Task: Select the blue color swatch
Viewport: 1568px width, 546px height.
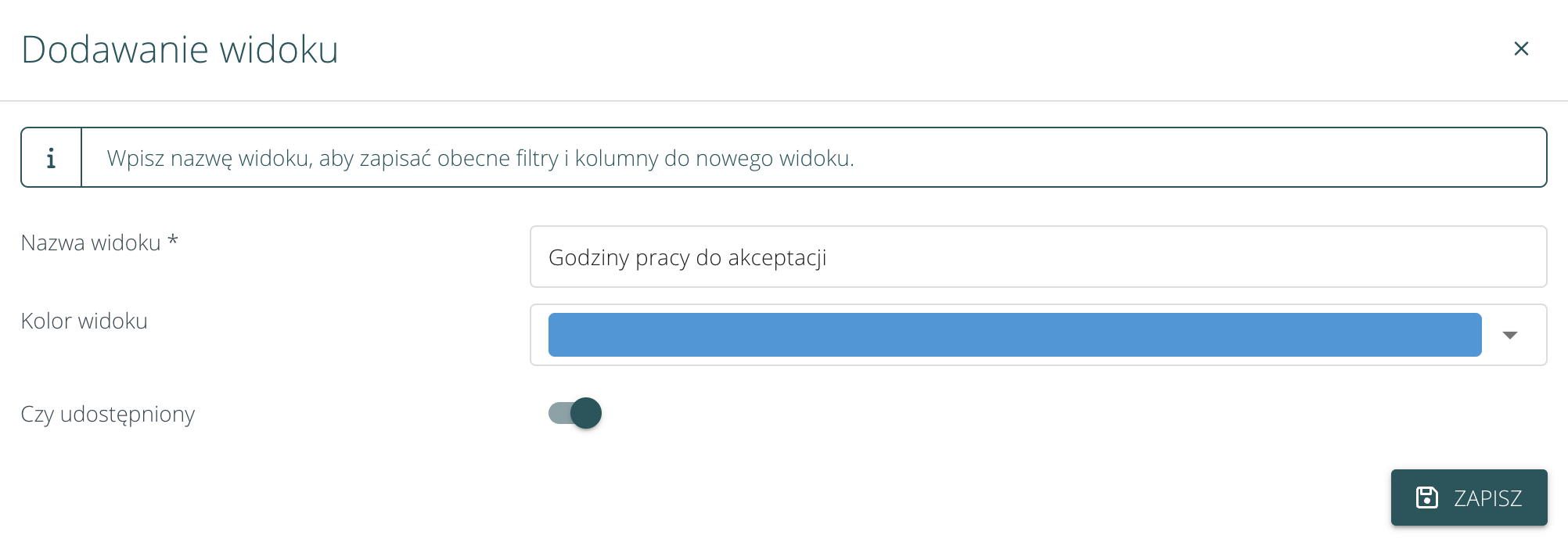Action: [1014, 335]
